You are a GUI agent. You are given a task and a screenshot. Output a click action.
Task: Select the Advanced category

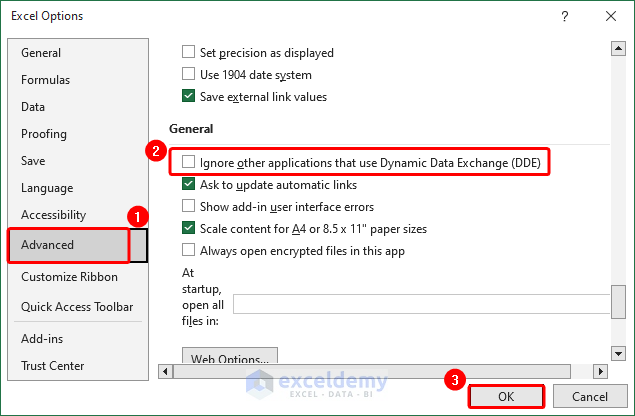(78, 245)
